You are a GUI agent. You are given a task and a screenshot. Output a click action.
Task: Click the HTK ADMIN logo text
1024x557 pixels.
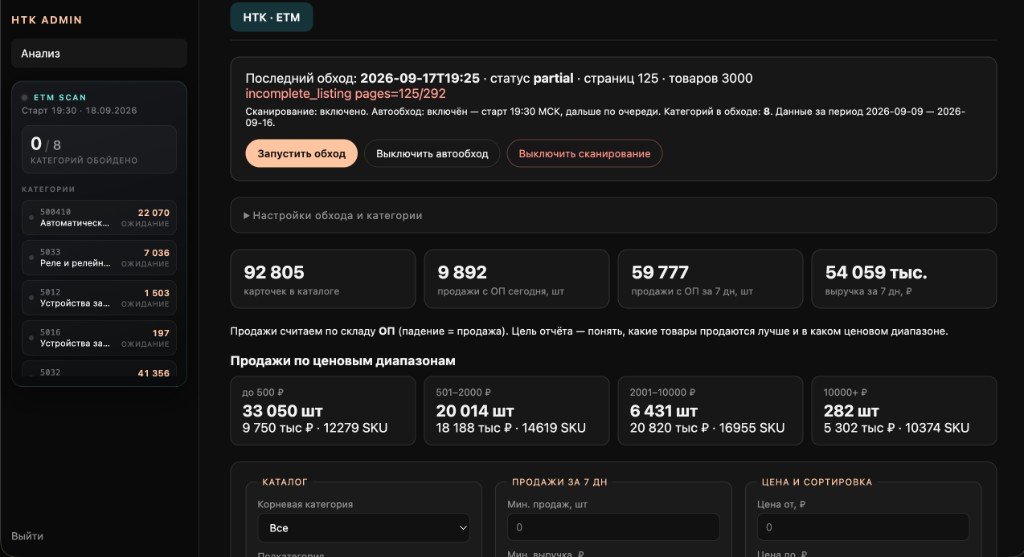click(x=46, y=20)
